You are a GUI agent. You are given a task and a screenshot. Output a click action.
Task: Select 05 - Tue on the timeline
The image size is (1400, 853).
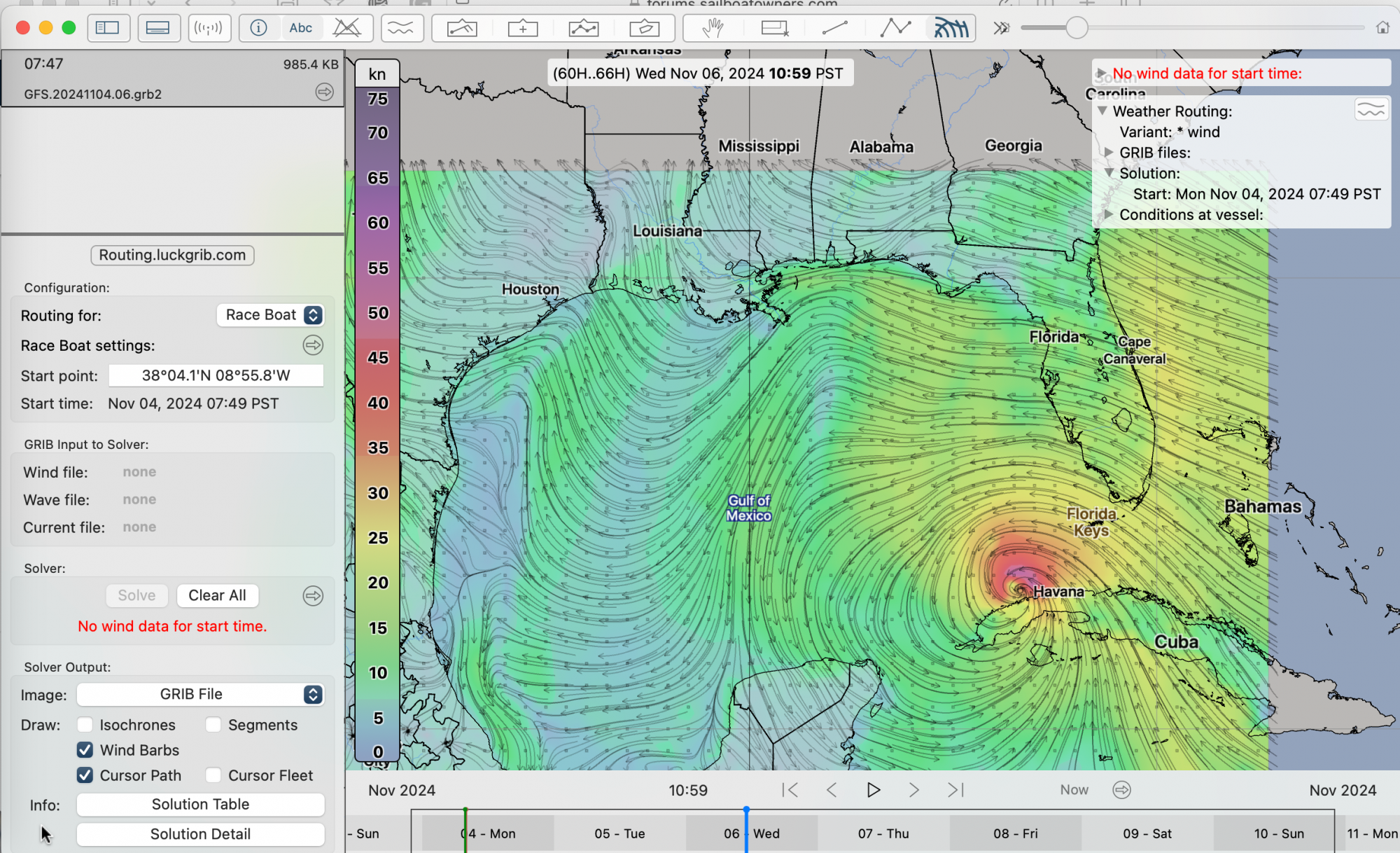click(619, 833)
